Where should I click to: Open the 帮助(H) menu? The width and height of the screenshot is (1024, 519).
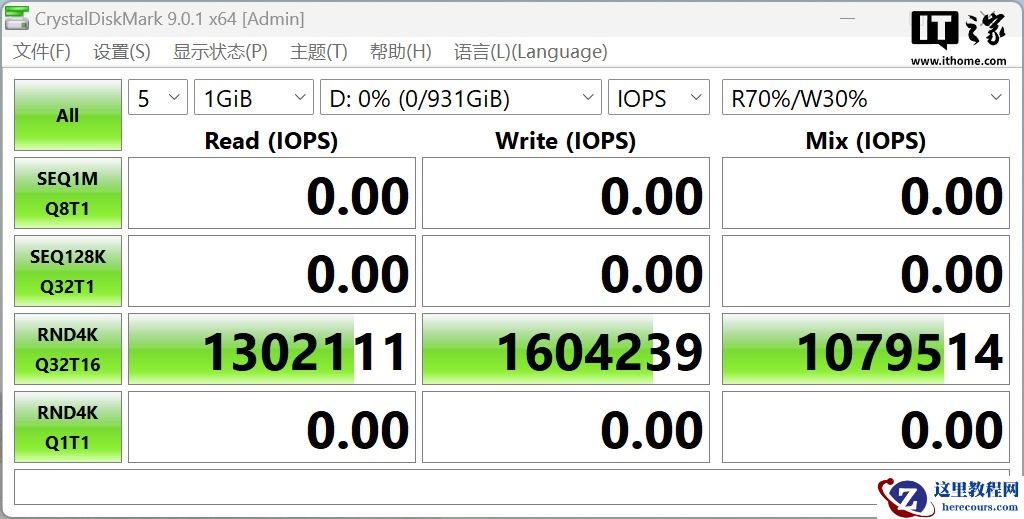click(x=401, y=52)
